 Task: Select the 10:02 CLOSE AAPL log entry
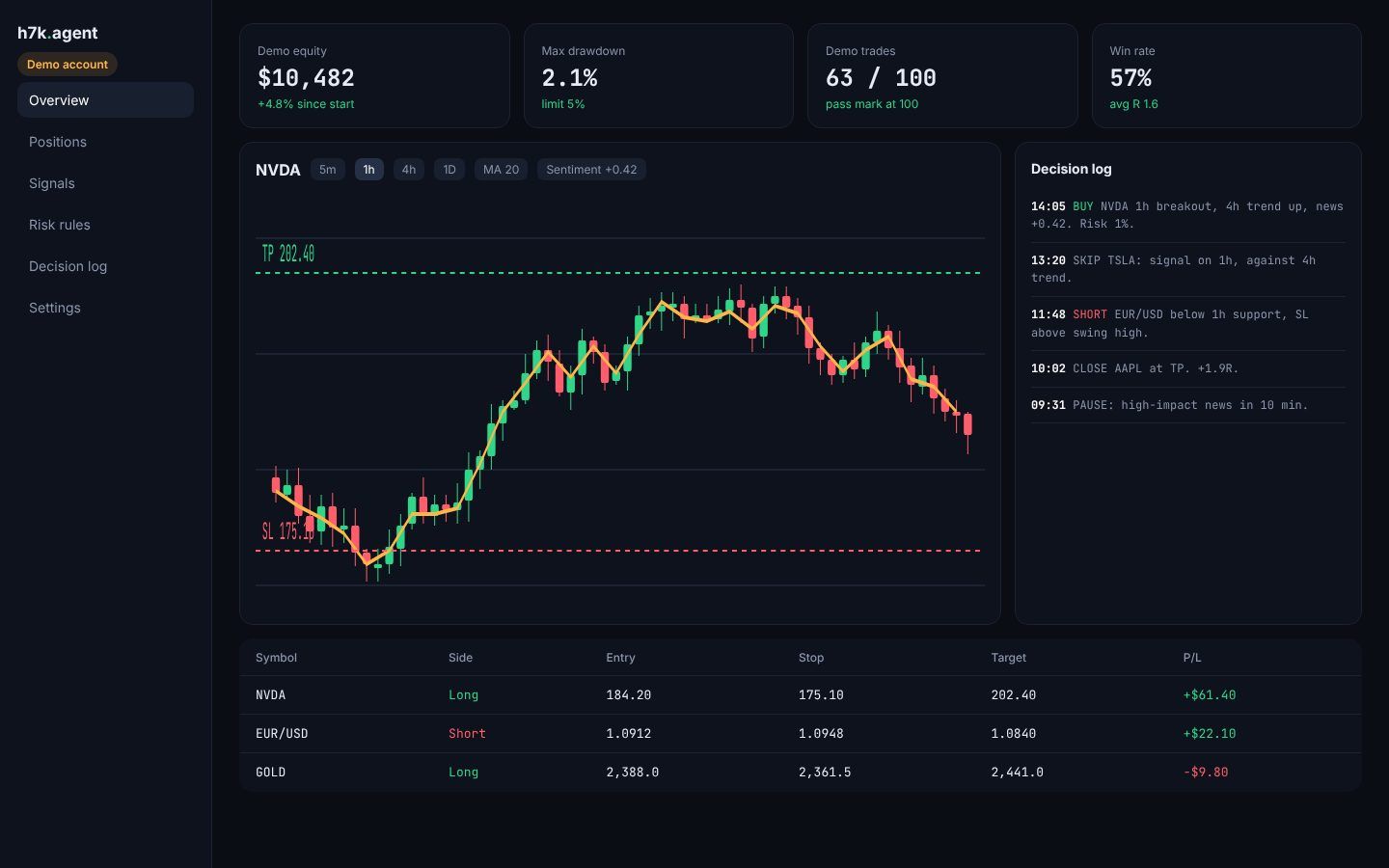tap(1187, 368)
